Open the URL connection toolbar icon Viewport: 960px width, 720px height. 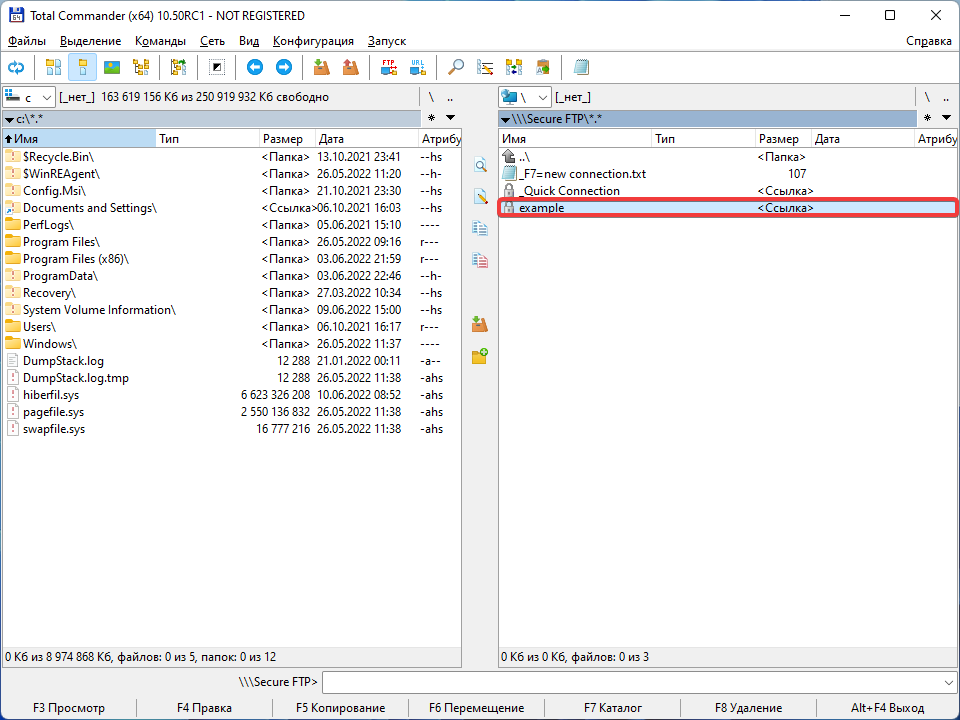click(x=417, y=67)
